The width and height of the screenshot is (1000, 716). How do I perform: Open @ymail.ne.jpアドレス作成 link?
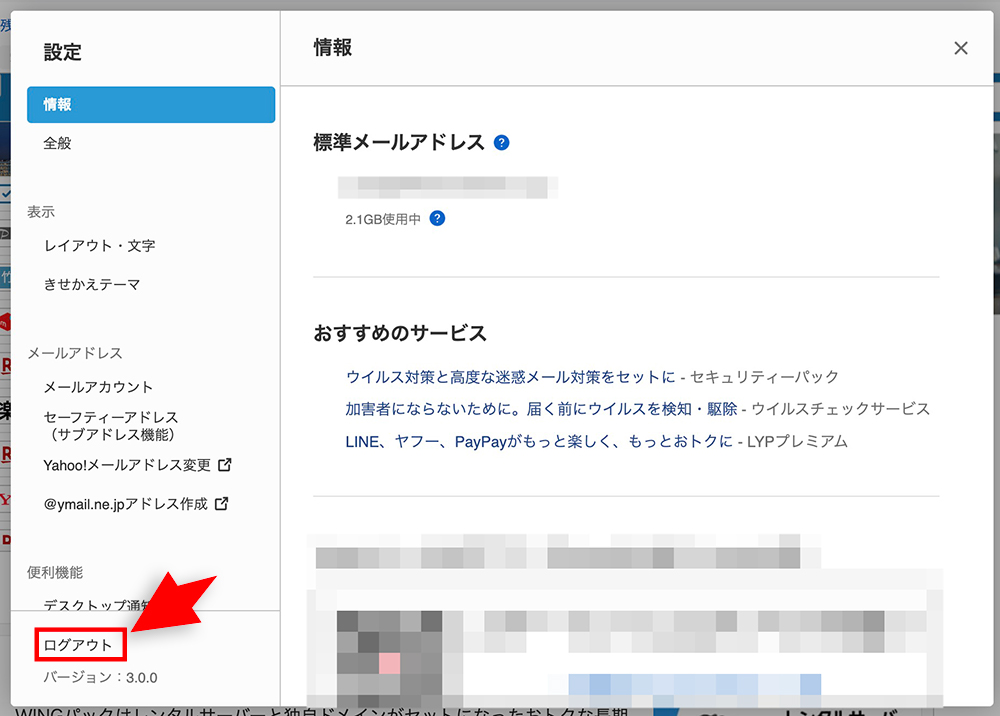click(126, 504)
